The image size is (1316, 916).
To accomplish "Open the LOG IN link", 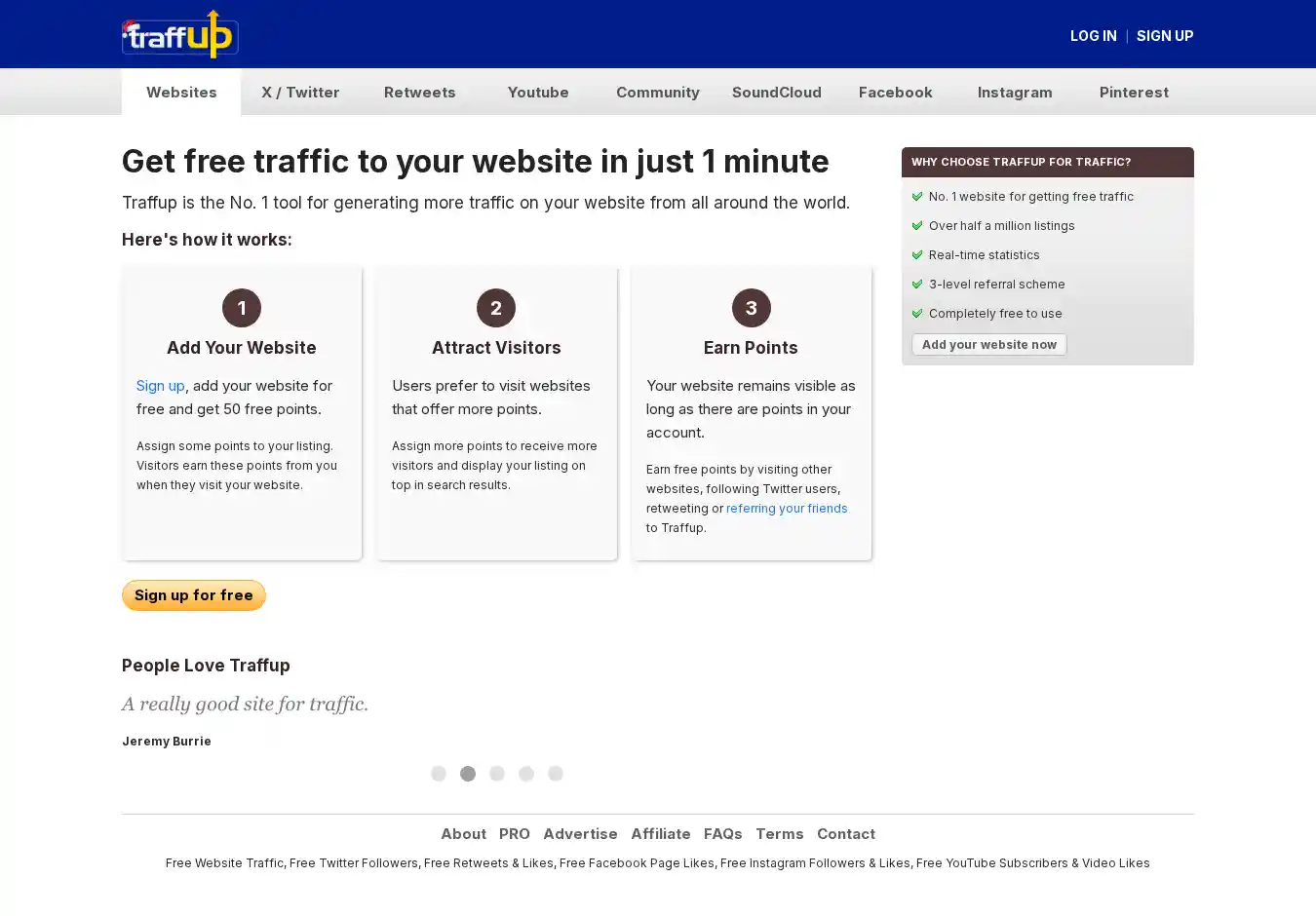I will 1093,36.
